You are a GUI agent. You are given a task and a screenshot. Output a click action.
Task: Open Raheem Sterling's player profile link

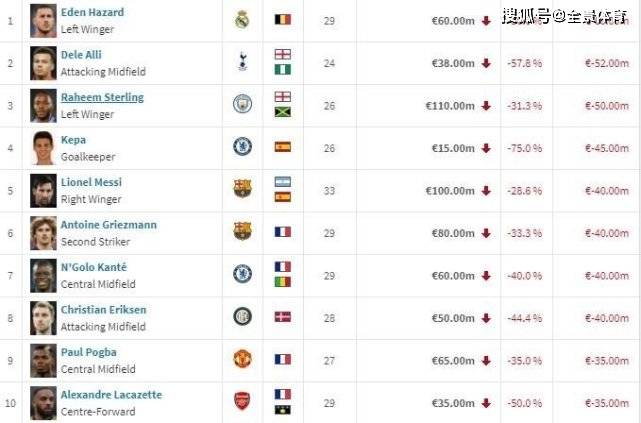(102, 97)
